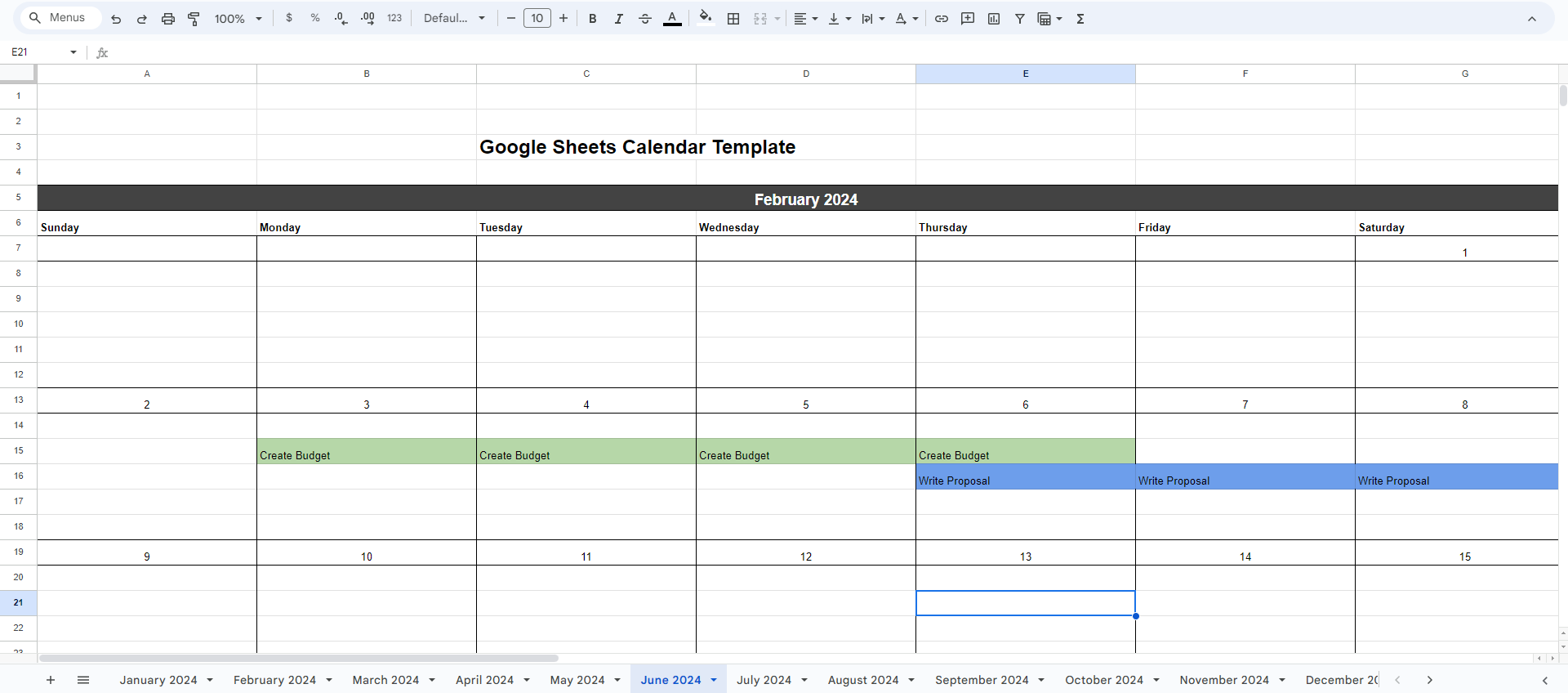The height and width of the screenshot is (693, 1568).
Task: Switch to the July 2024 sheet
Action: point(764,680)
